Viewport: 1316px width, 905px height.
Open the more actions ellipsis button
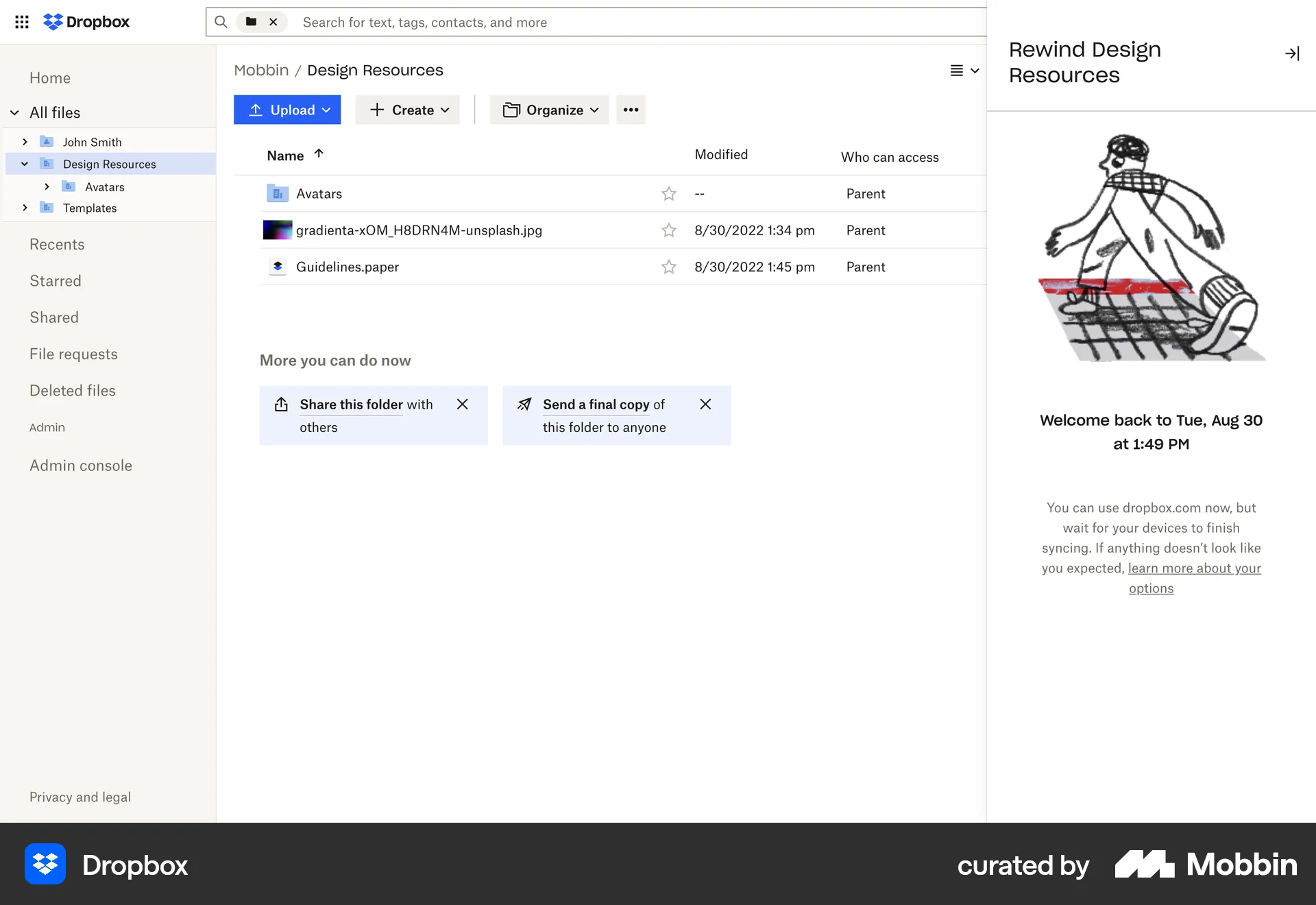pyautogui.click(x=631, y=110)
